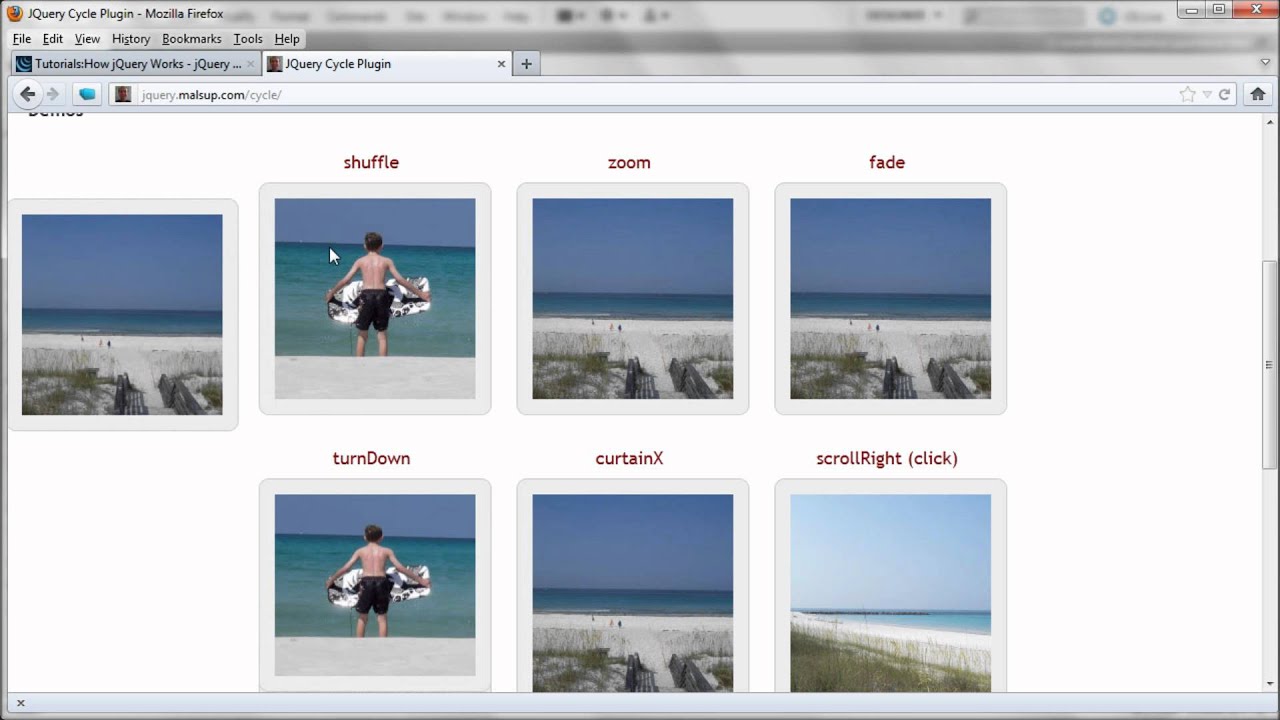Open a new tab with plus button
The width and height of the screenshot is (1280, 720).
pos(526,64)
